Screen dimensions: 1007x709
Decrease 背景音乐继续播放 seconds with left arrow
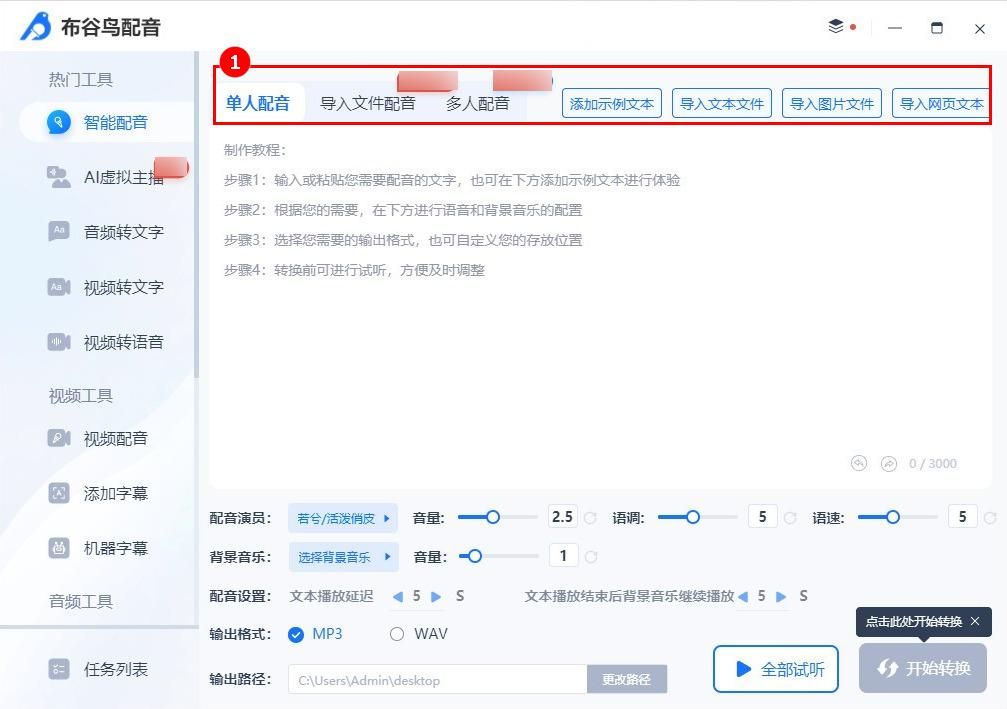click(x=743, y=597)
